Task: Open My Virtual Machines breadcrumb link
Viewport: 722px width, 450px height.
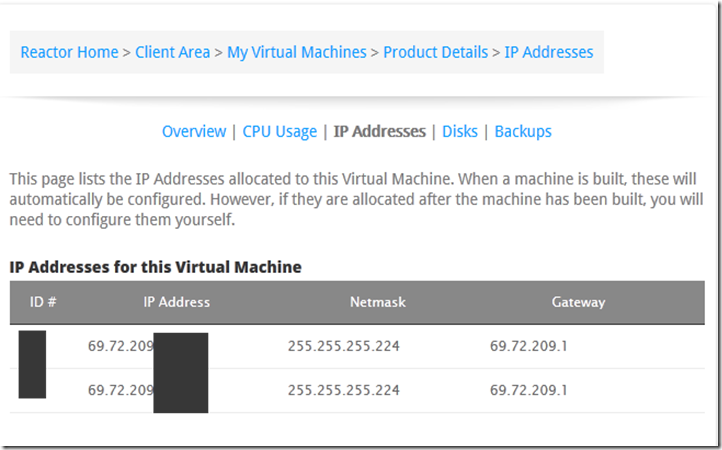Action: 297,53
